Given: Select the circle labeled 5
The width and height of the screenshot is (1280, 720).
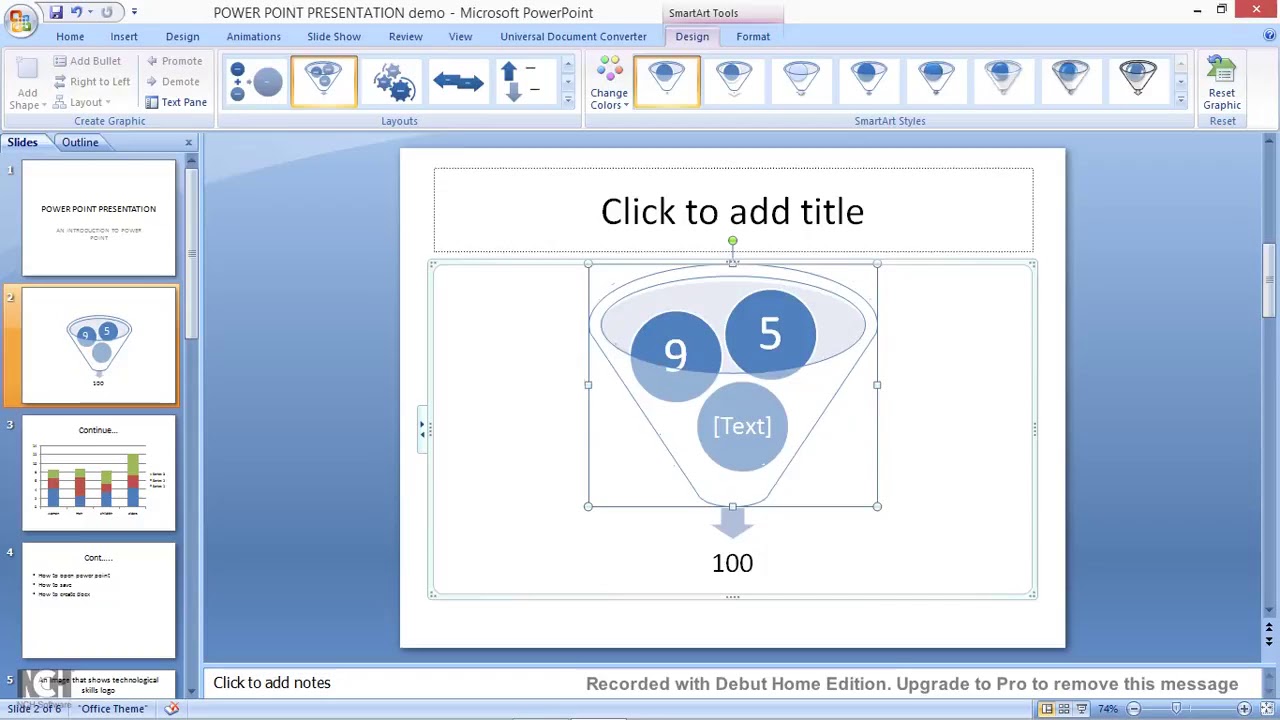Looking at the screenshot, I should 770,333.
